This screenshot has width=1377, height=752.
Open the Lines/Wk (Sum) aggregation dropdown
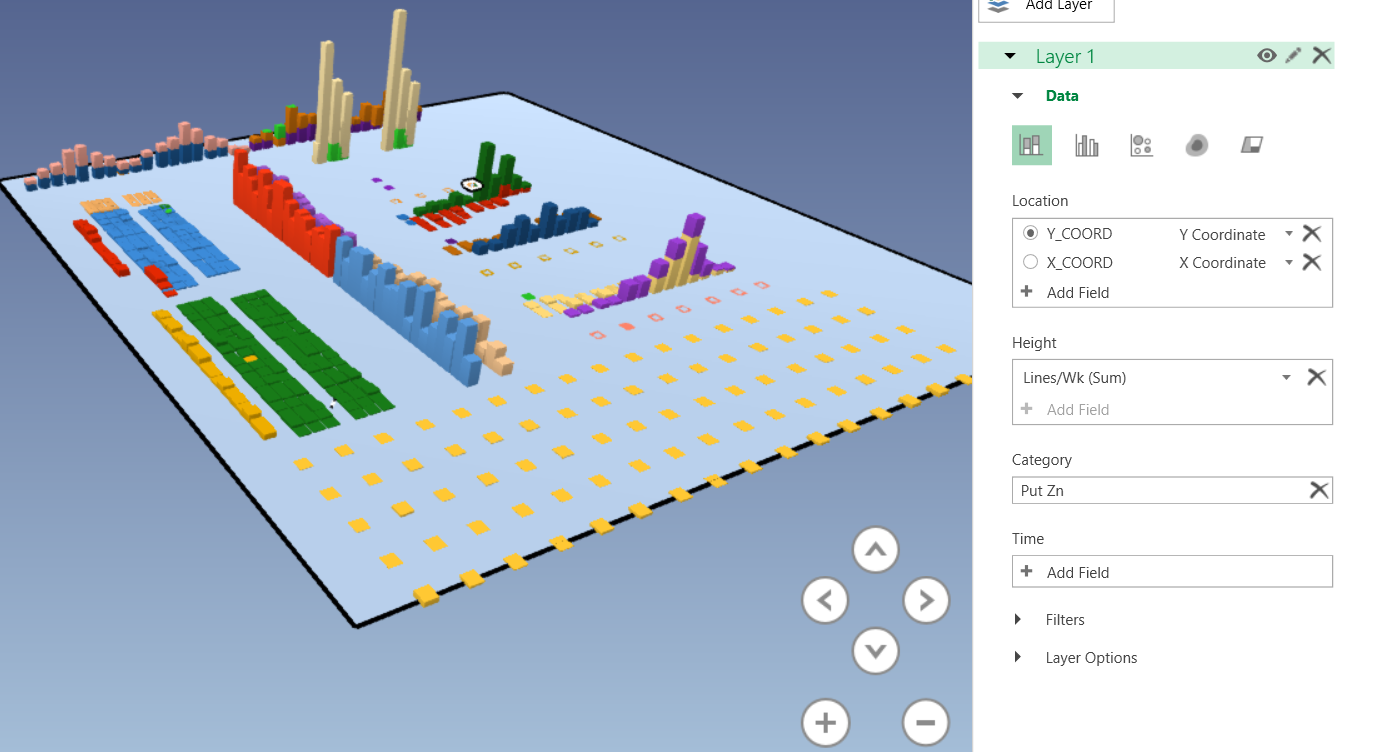tap(1287, 378)
